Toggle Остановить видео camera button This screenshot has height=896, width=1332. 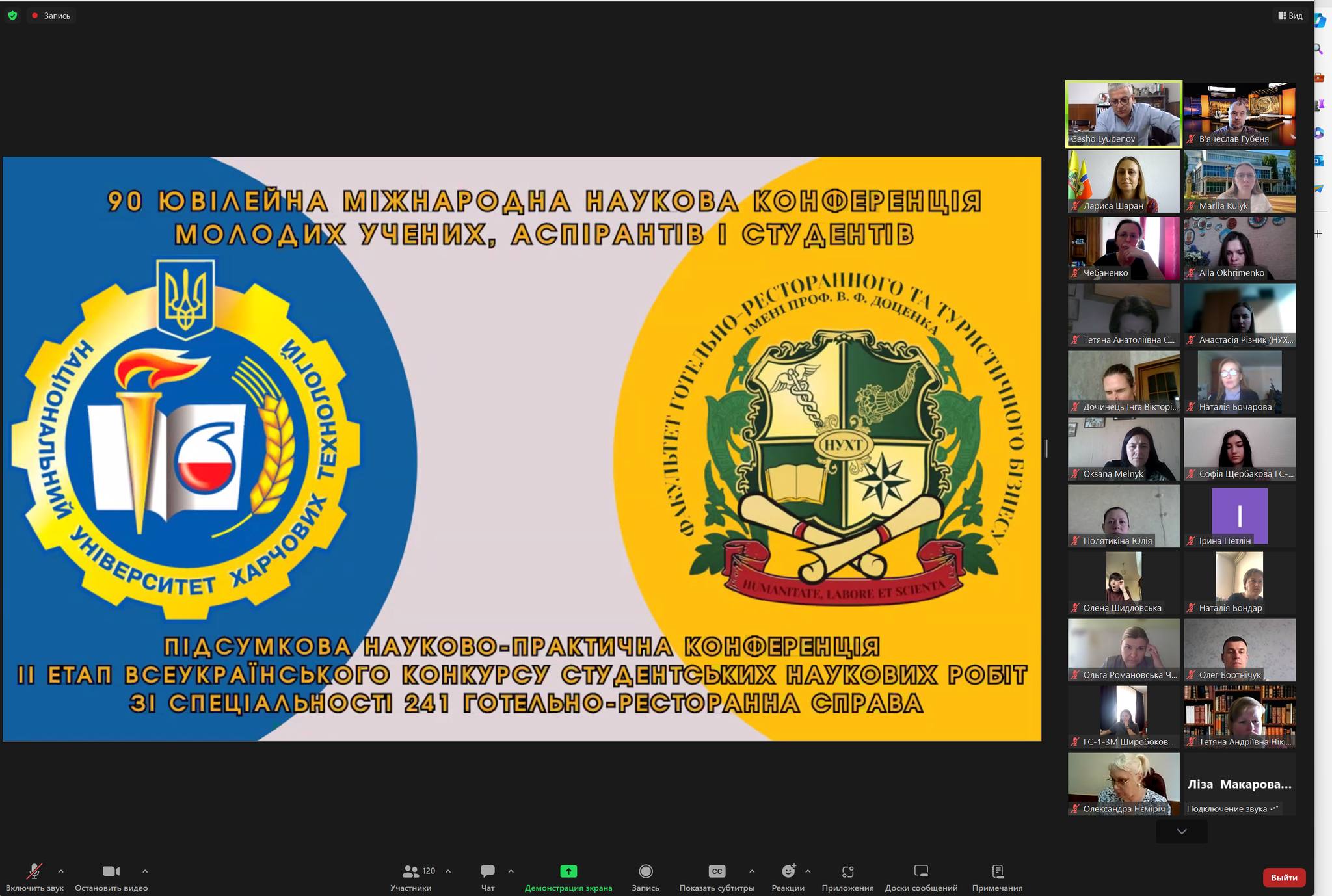point(111,871)
